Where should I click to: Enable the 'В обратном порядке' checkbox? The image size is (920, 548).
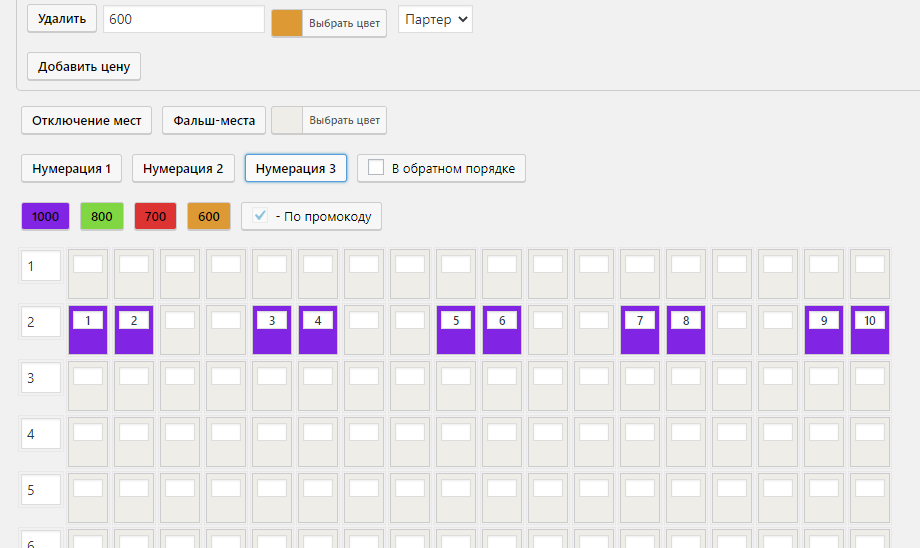pos(376,168)
